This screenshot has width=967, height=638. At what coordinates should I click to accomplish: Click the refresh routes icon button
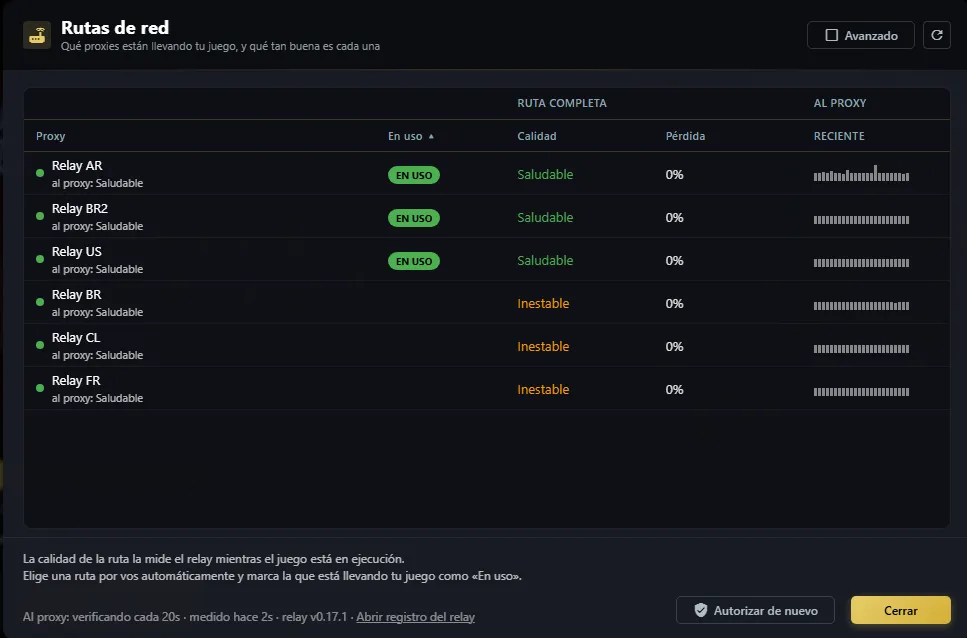coord(936,35)
